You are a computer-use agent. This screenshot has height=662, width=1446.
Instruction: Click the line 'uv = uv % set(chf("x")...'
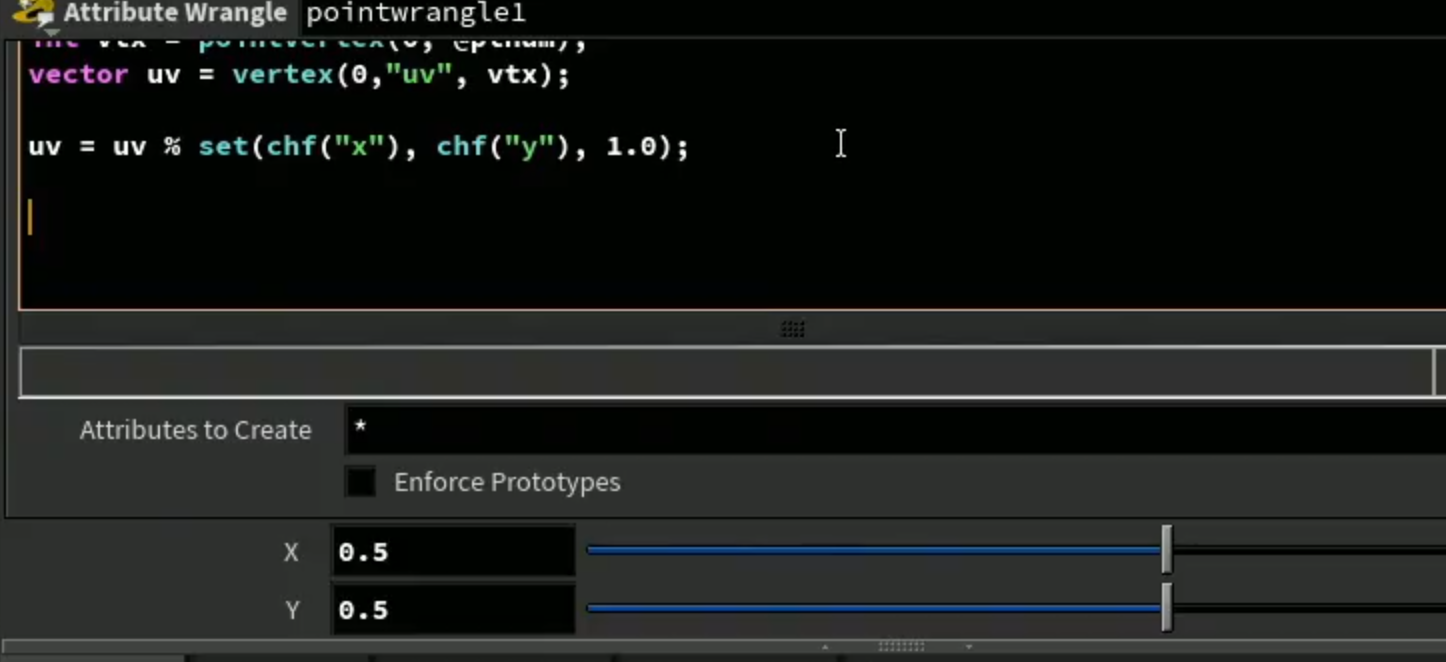[x=359, y=147]
